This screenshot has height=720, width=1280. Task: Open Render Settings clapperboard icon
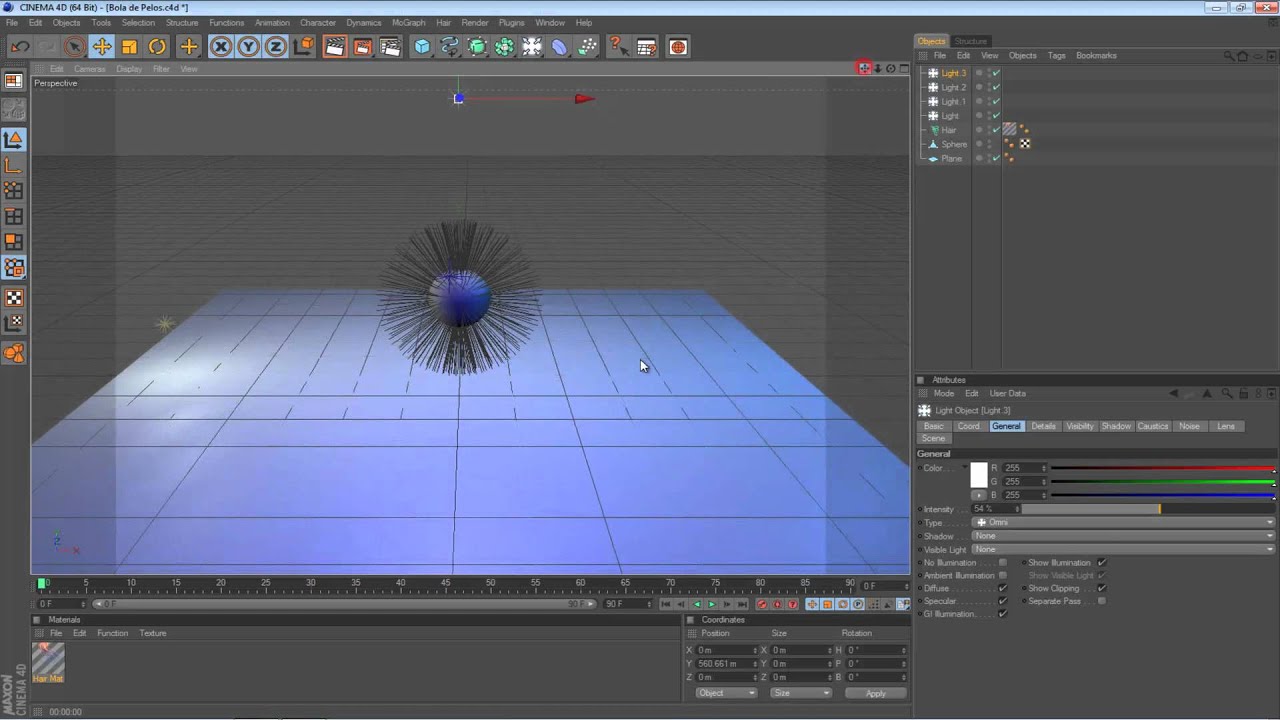pos(390,47)
